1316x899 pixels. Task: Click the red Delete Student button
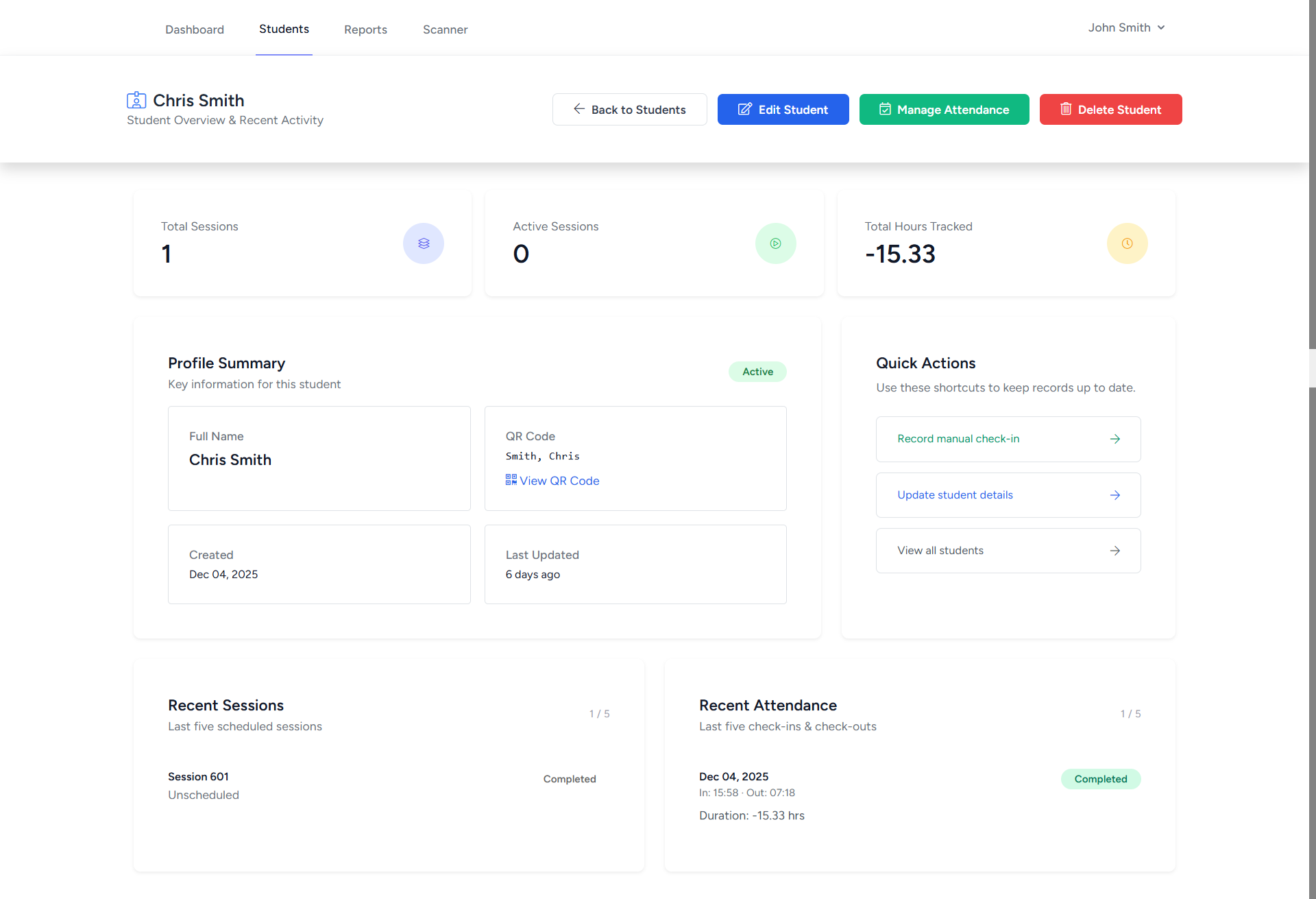click(1110, 110)
